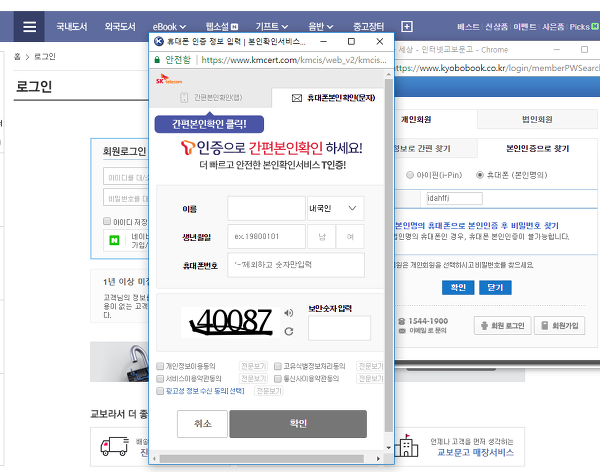600x472 pixels.
Task: Click the delivery truck icon
Action: pyautogui.click(x=114, y=446)
